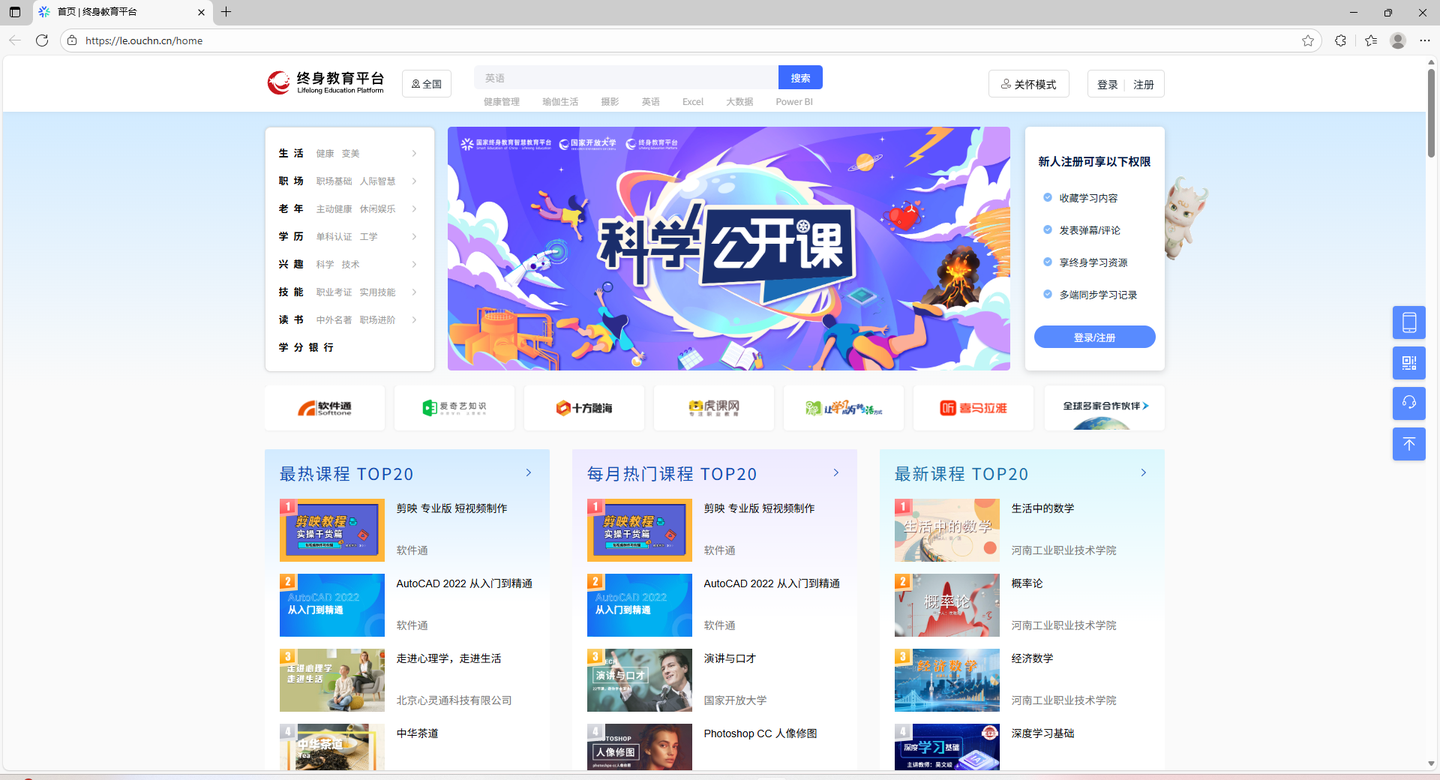Click into the course search box
This screenshot has width=1440, height=780.
click(x=627, y=78)
